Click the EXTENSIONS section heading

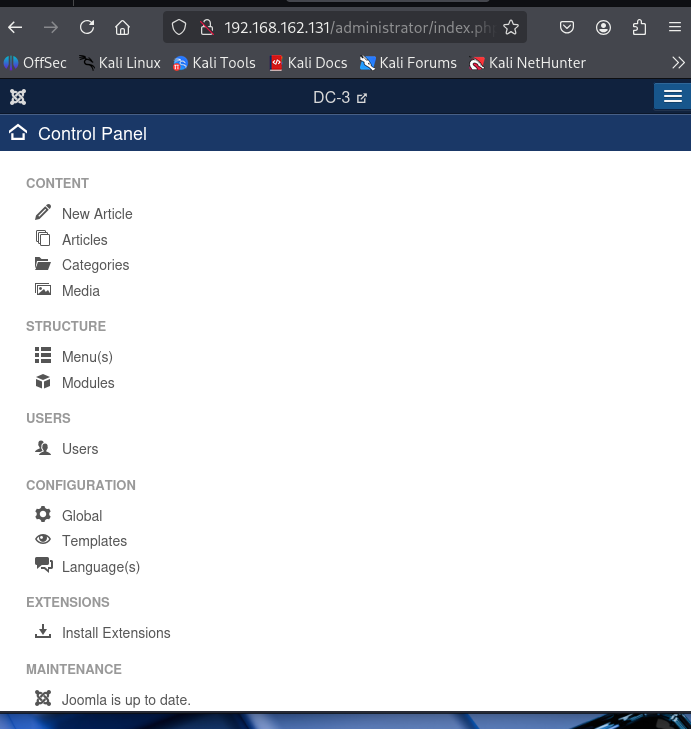click(68, 603)
